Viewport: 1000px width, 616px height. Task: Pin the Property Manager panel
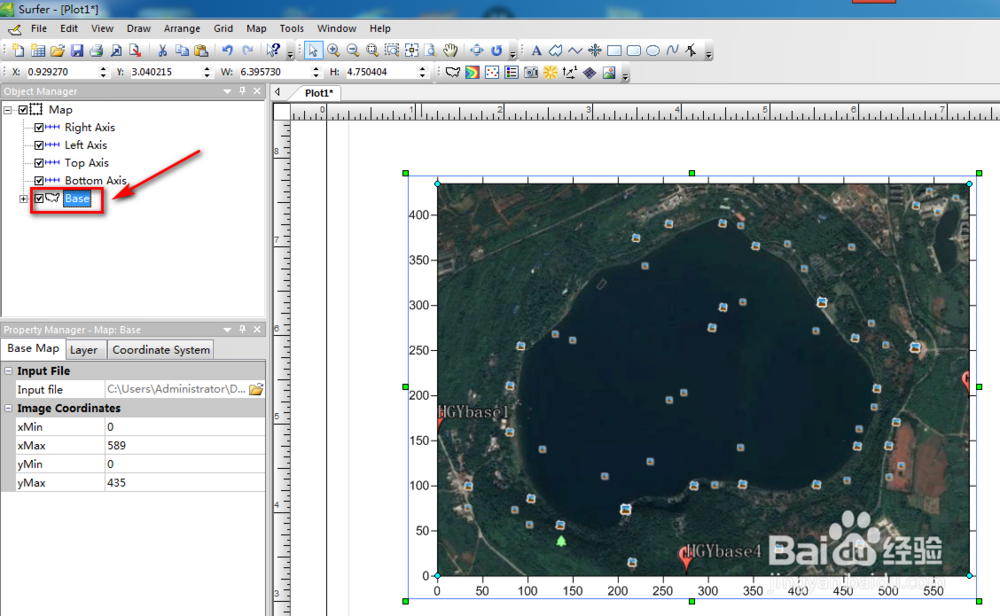242,330
